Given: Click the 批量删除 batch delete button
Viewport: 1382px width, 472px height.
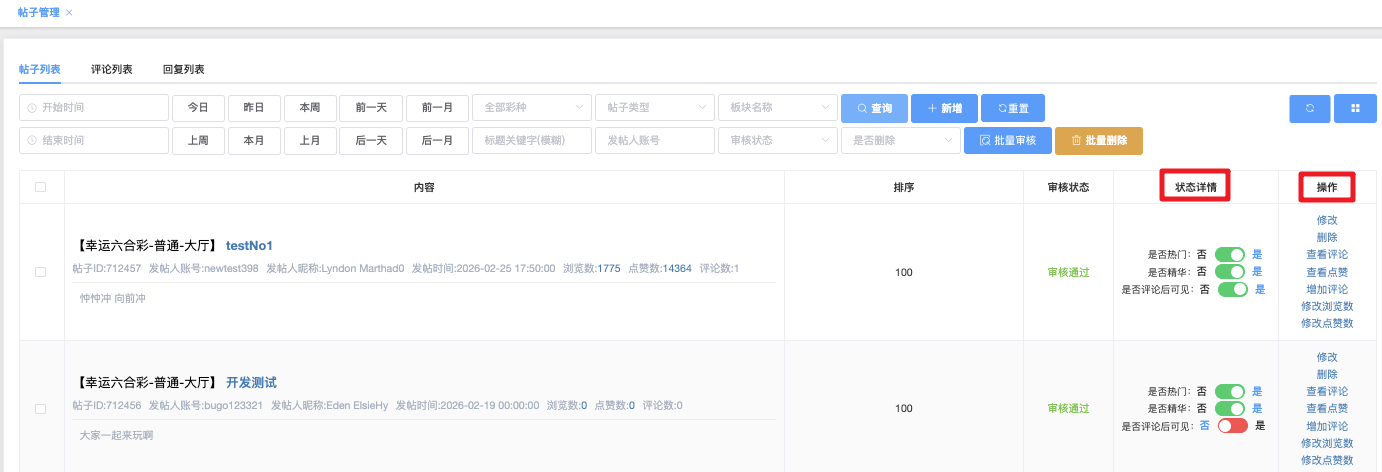Looking at the screenshot, I should pos(1098,141).
